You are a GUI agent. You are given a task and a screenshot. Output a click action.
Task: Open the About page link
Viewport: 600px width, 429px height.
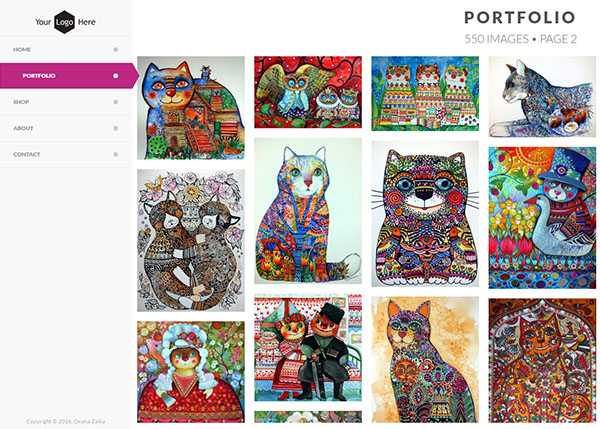point(23,128)
